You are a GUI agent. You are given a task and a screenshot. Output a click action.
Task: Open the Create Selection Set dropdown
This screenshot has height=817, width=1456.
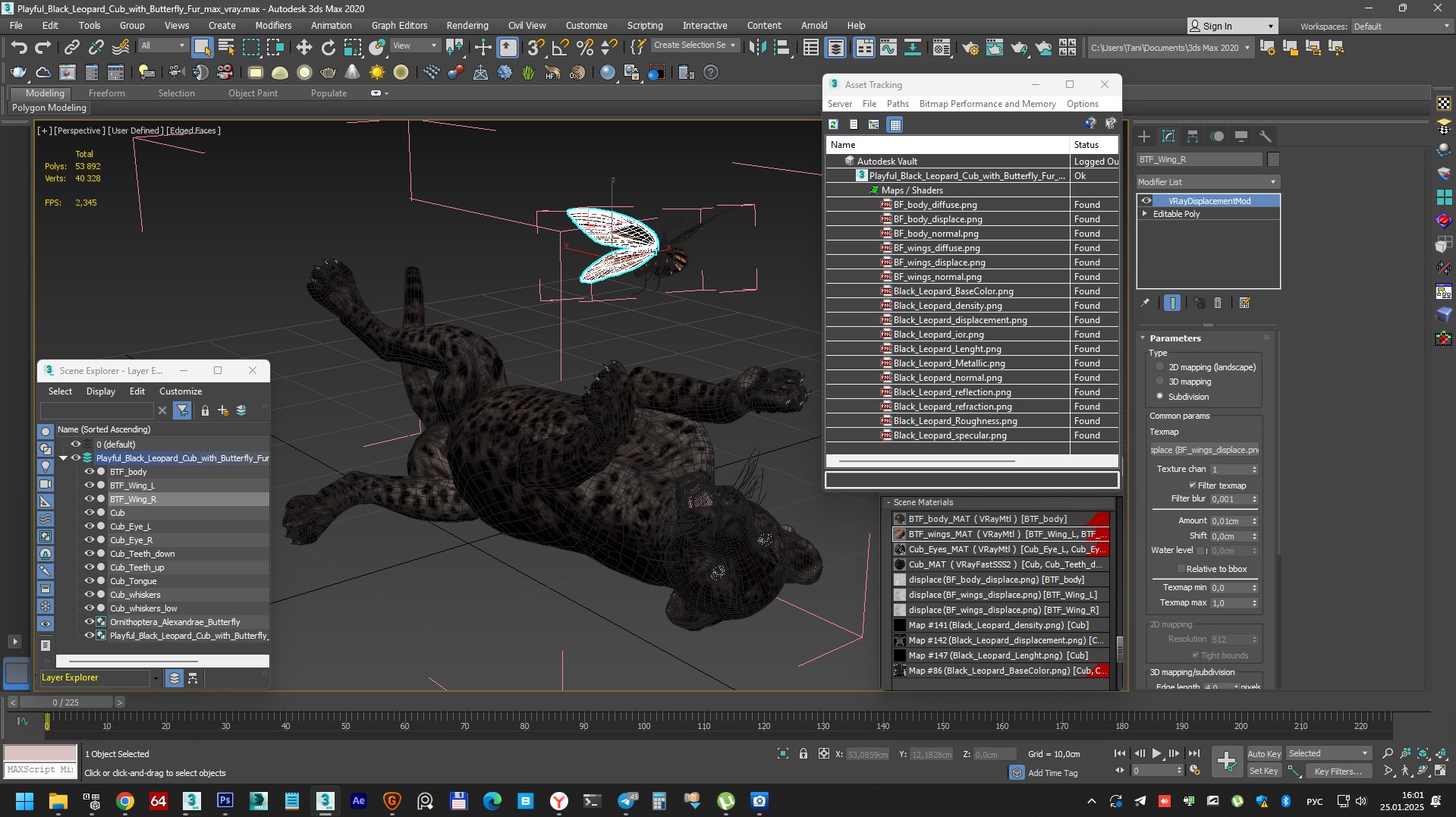point(694,46)
